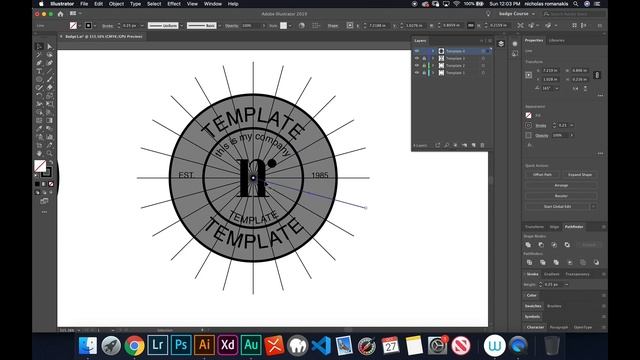Click the stroke color swatch in control bar

pyautogui.click(x=88, y=25)
